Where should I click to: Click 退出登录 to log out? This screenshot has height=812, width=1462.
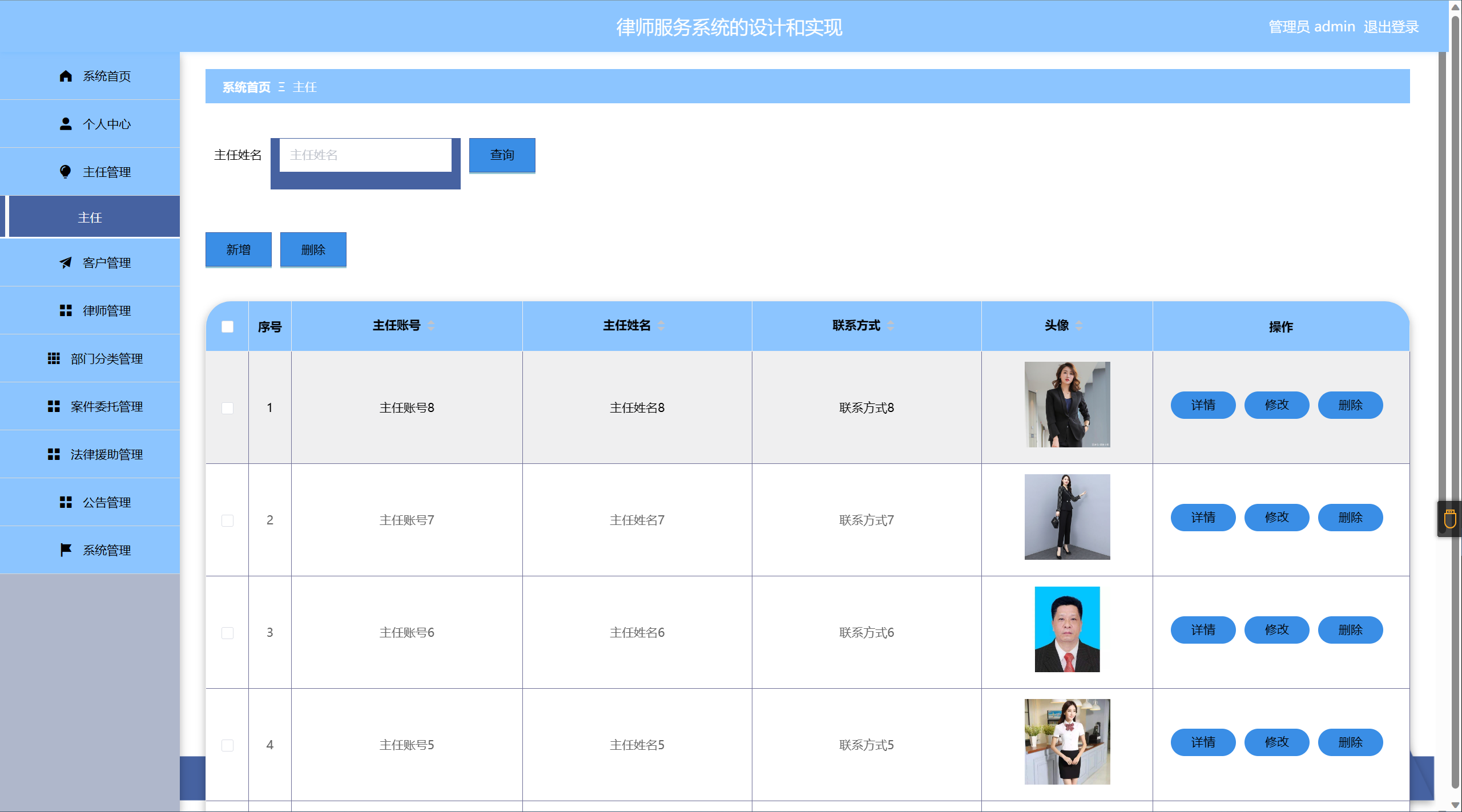pos(1391,27)
